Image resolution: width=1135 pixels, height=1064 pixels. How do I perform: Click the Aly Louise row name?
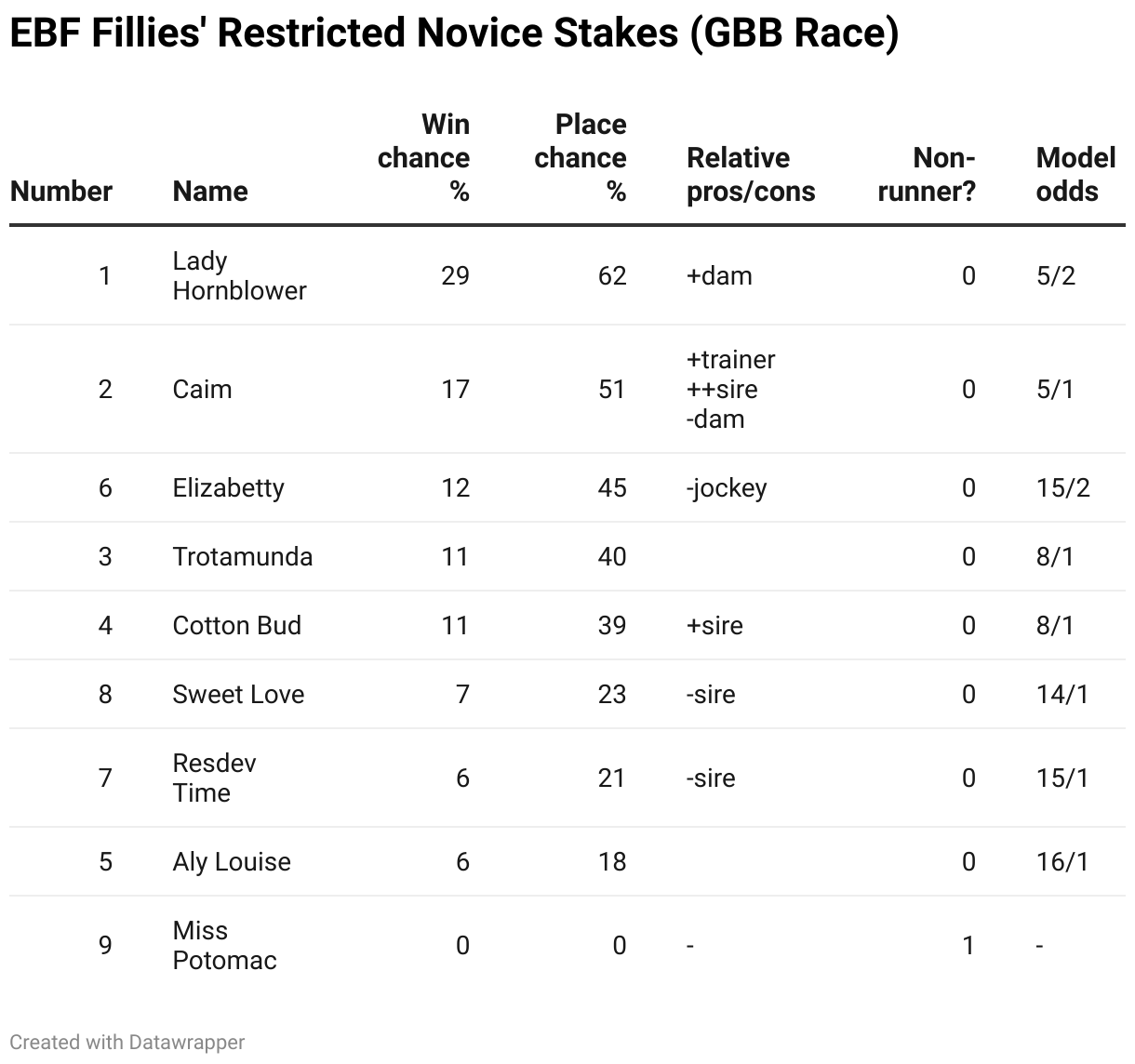click(232, 862)
